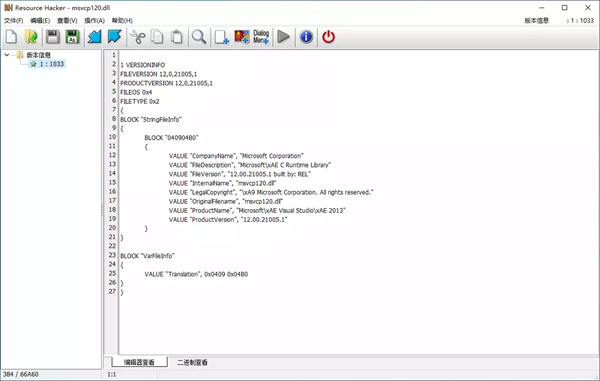Add an image resource icon
600x381 pixels.
tap(242, 37)
